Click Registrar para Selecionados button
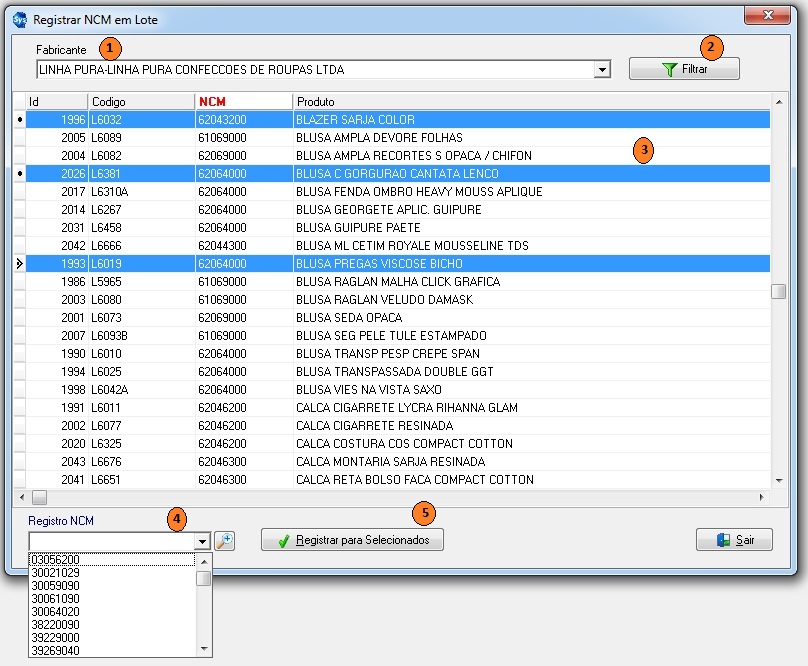The width and height of the screenshot is (808, 666). [352, 540]
